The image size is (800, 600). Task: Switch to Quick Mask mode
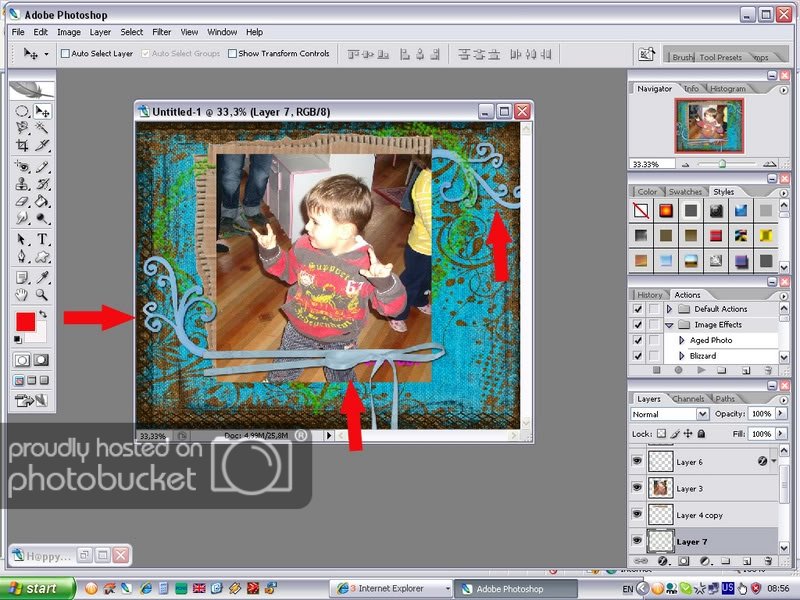[41, 360]
